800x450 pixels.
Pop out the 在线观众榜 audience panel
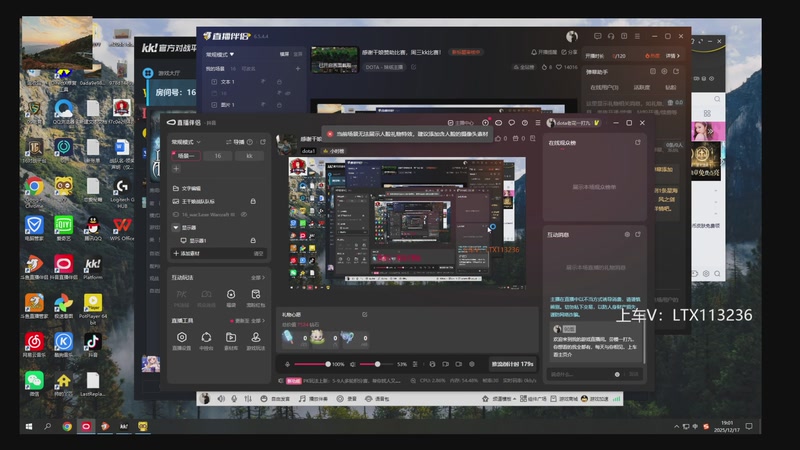pyautogui.click(x=638, y=142)
